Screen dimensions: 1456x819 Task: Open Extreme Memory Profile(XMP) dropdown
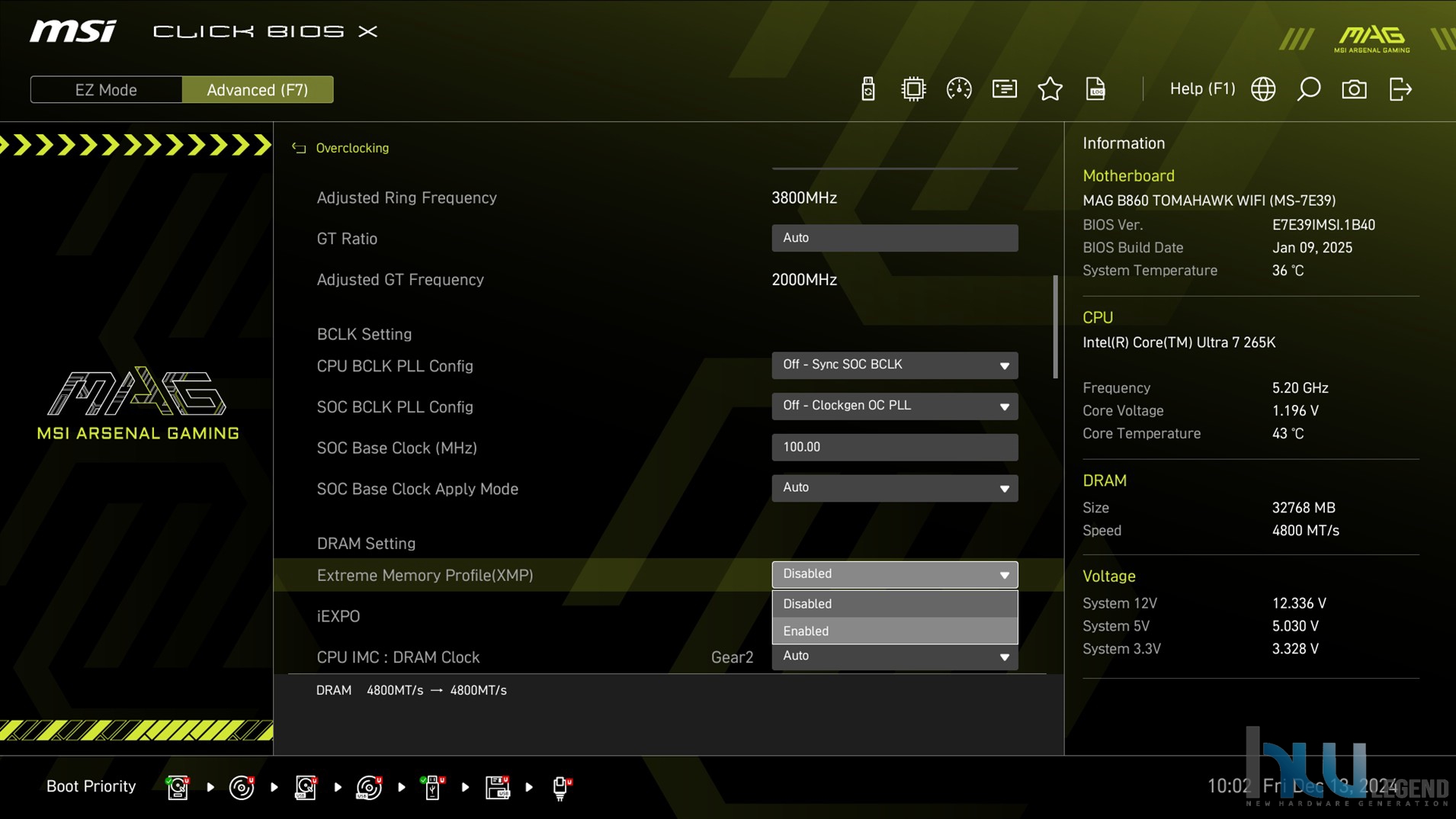point(894,574)
